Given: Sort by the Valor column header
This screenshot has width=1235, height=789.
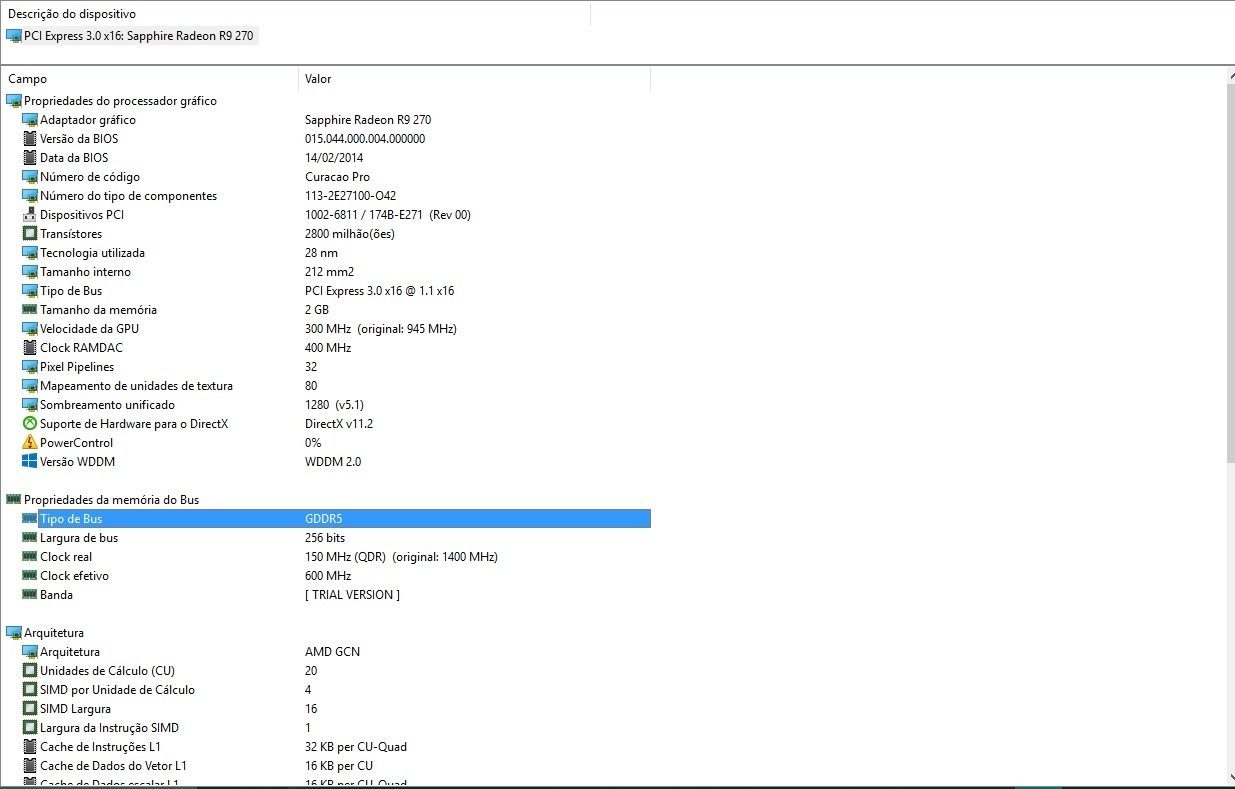Looking at the screenshot, I should pos(474,79).
